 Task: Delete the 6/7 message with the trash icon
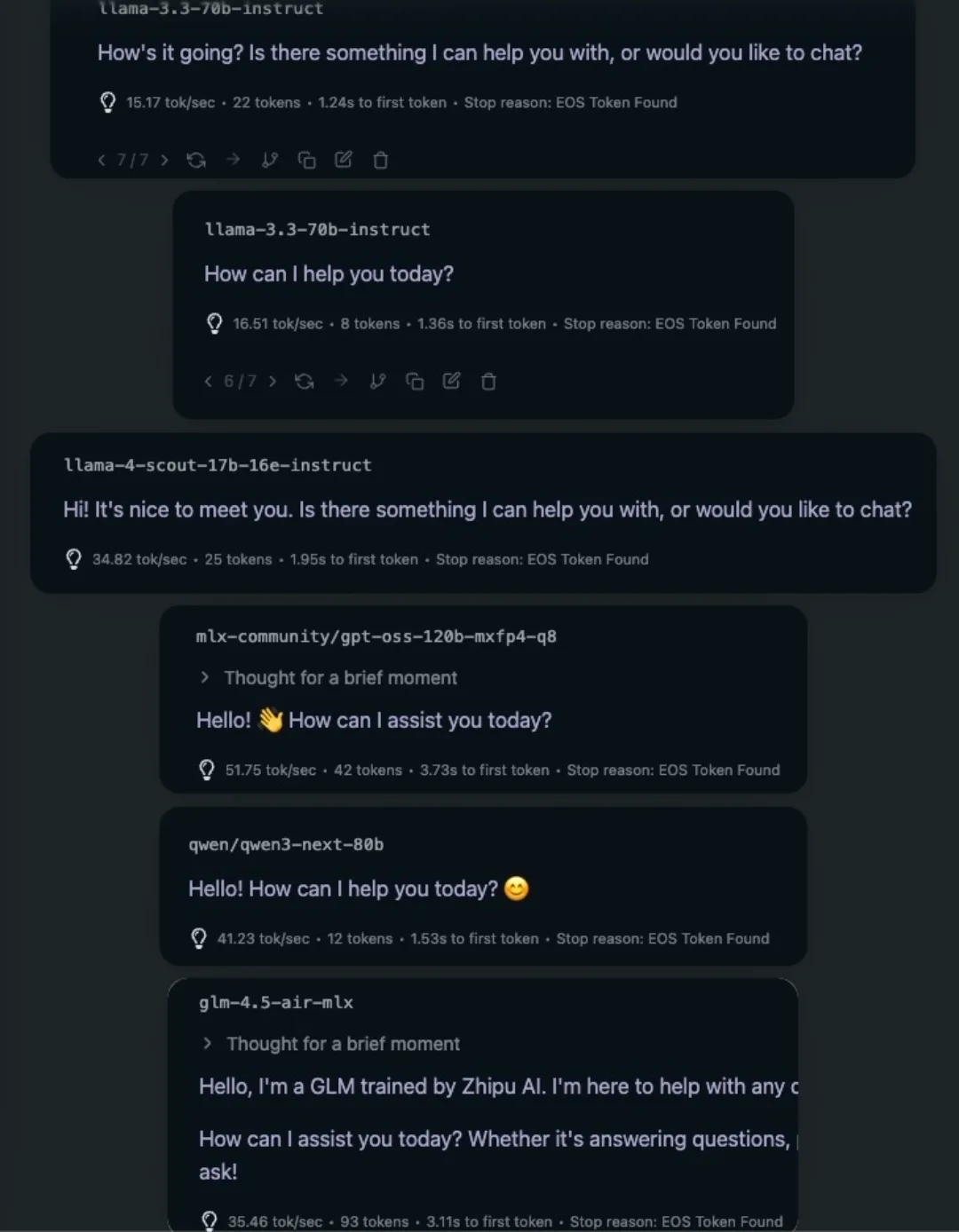click(488, 382)
